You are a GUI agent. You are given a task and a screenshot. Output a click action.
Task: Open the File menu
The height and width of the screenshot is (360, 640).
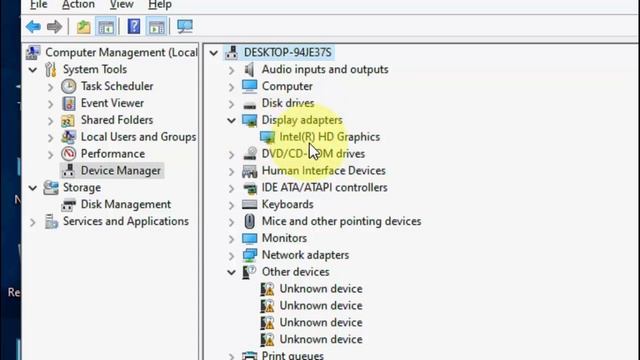coord(38,5)
